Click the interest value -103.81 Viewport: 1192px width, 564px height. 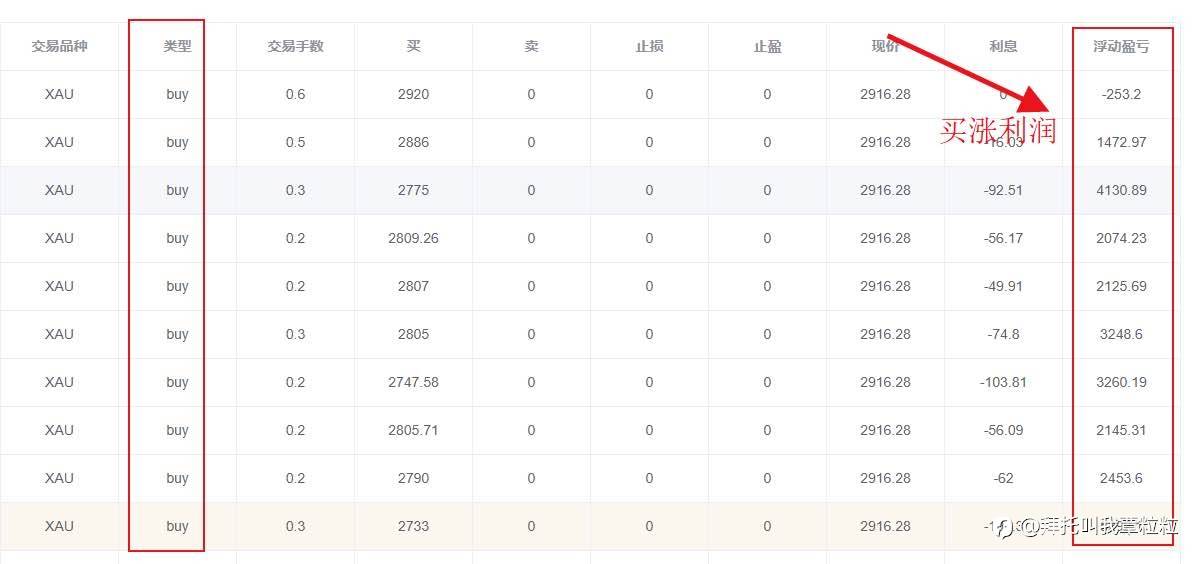[1003, 382]
